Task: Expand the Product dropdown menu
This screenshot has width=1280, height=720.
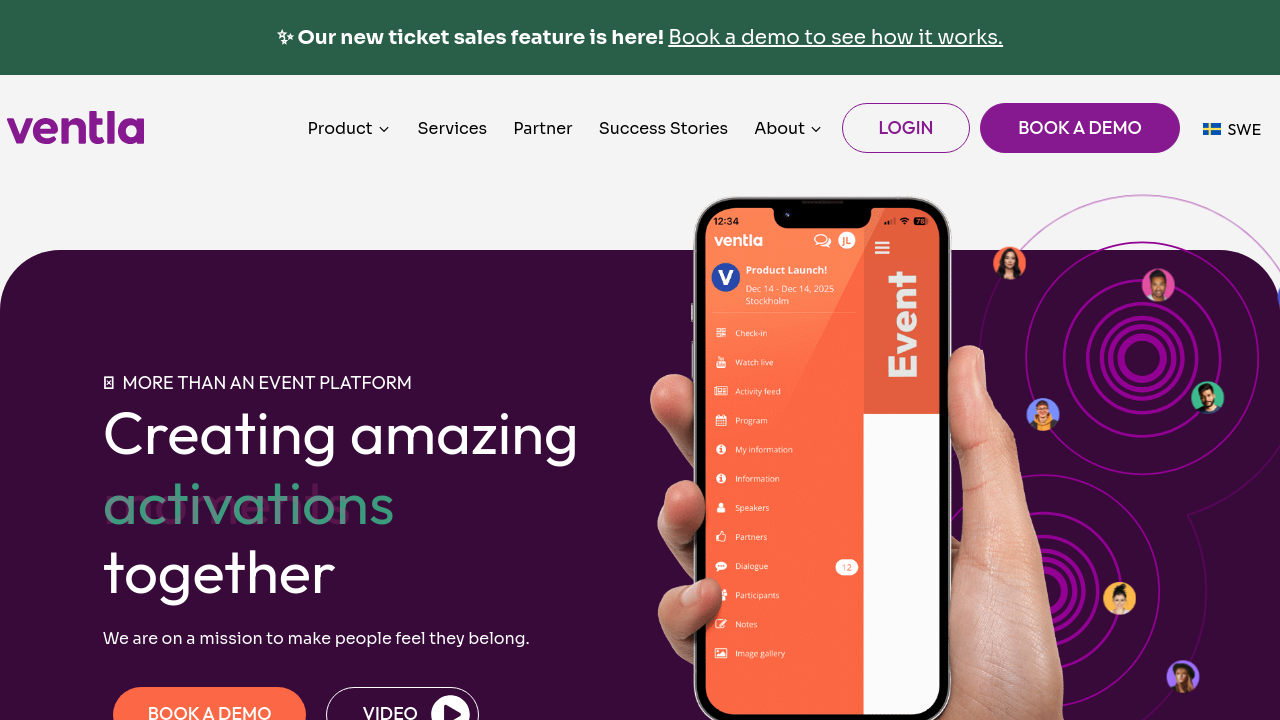Action: 348,128
